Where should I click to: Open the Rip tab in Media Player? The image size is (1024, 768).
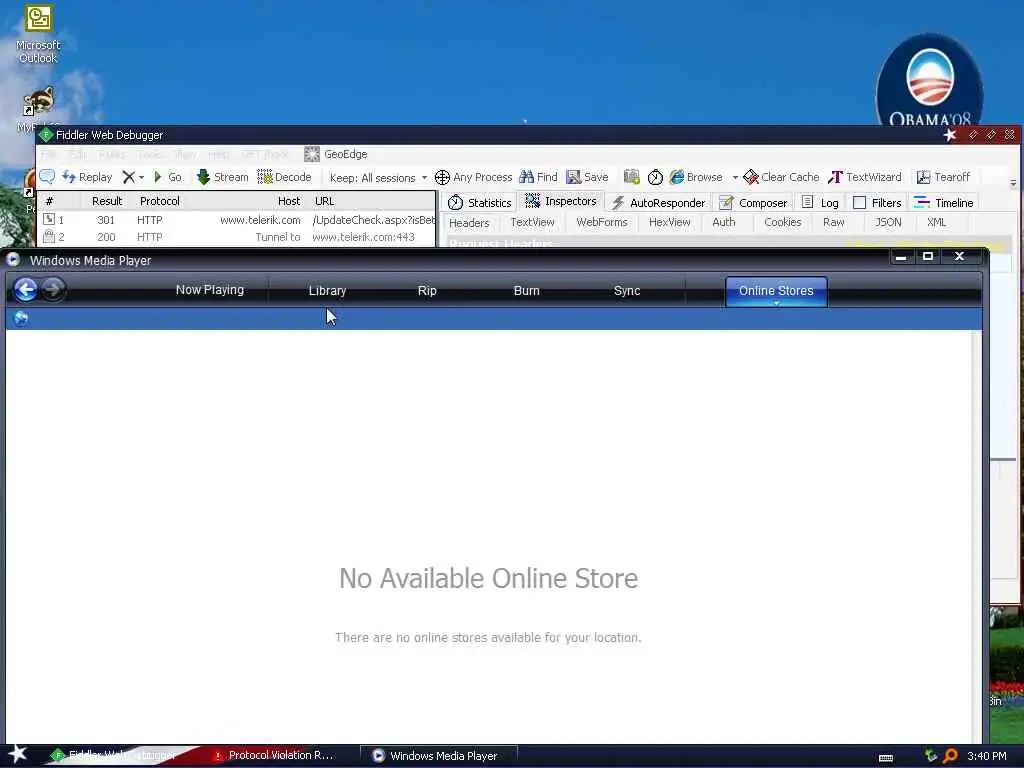427,291
